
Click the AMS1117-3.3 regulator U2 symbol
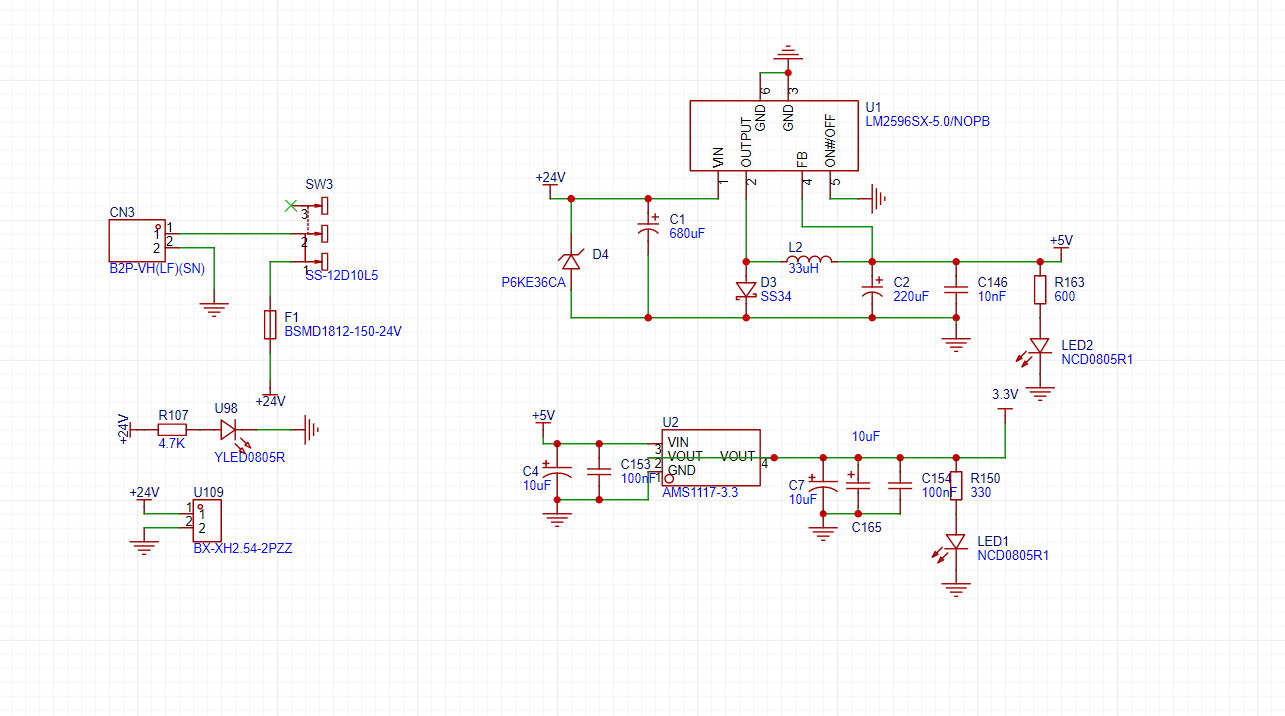[710, 458]
